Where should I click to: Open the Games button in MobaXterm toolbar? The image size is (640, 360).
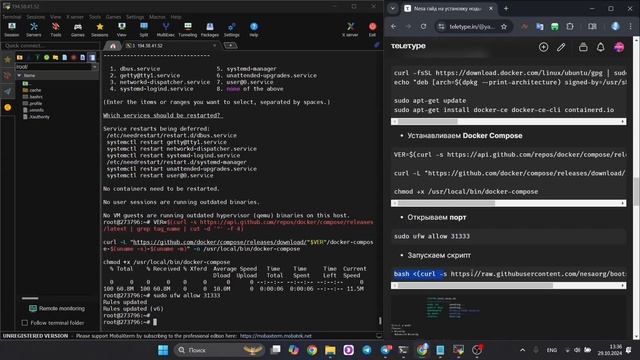click(78, 29)
